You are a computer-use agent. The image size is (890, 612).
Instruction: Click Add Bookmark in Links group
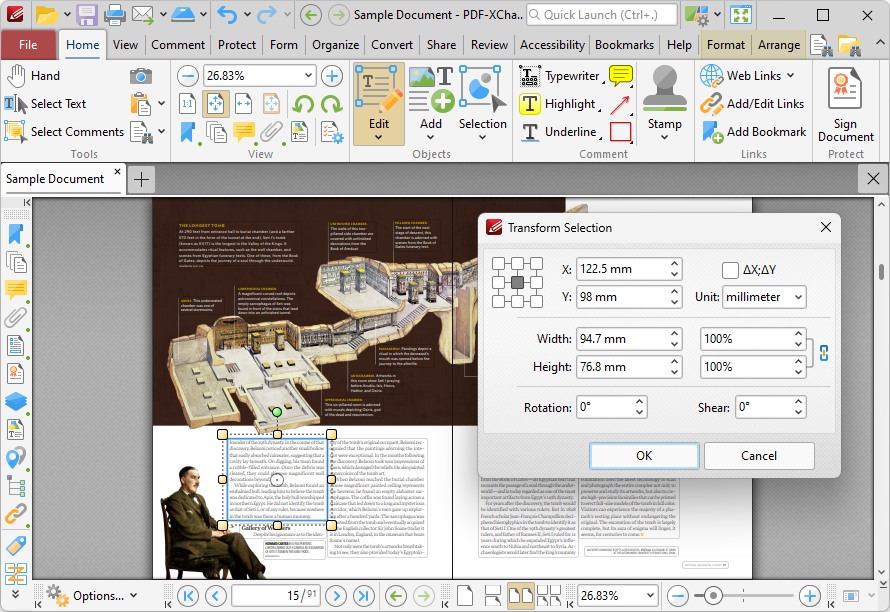754,132
